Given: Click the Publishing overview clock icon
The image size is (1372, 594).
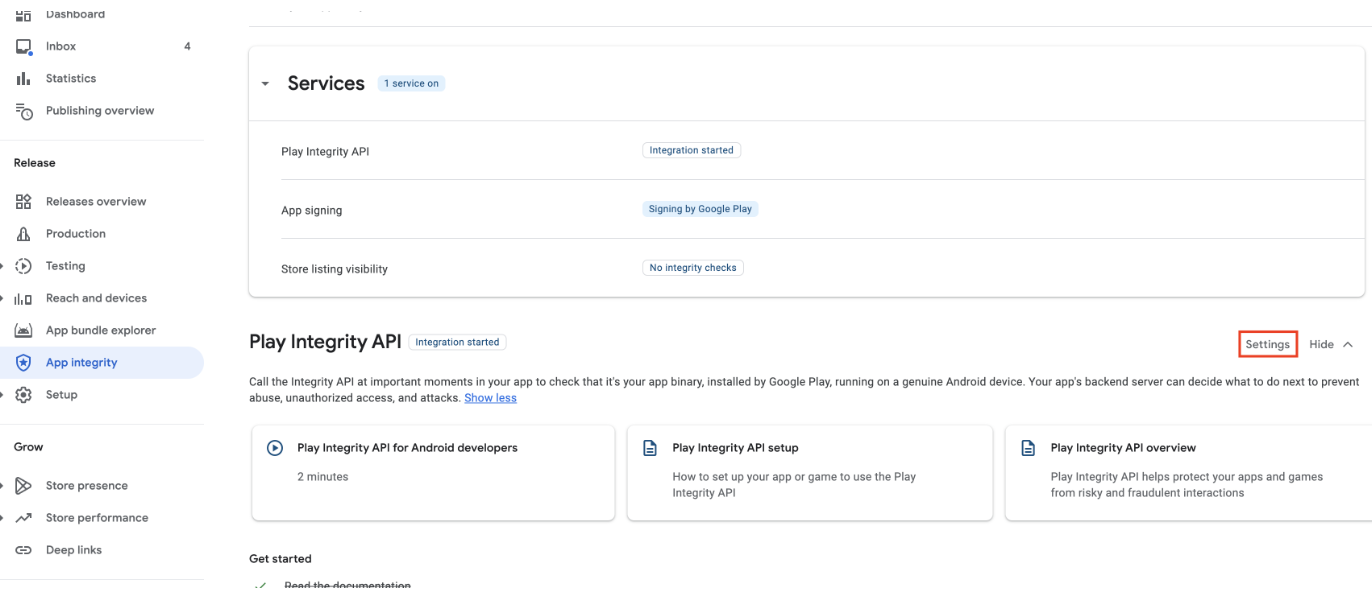Looking at the screenshot, I should 24,111.
